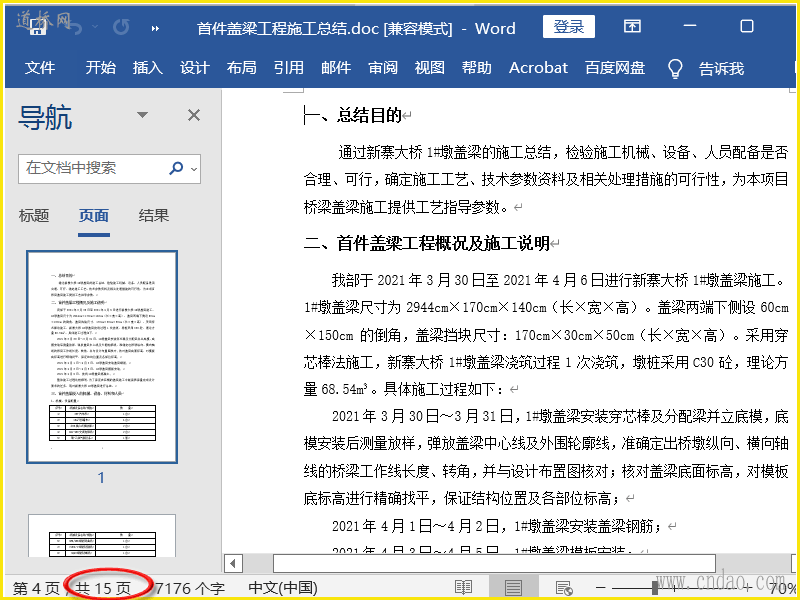Click 第 4 页 page indicator in status bar
800x600 pixels.
36,588
